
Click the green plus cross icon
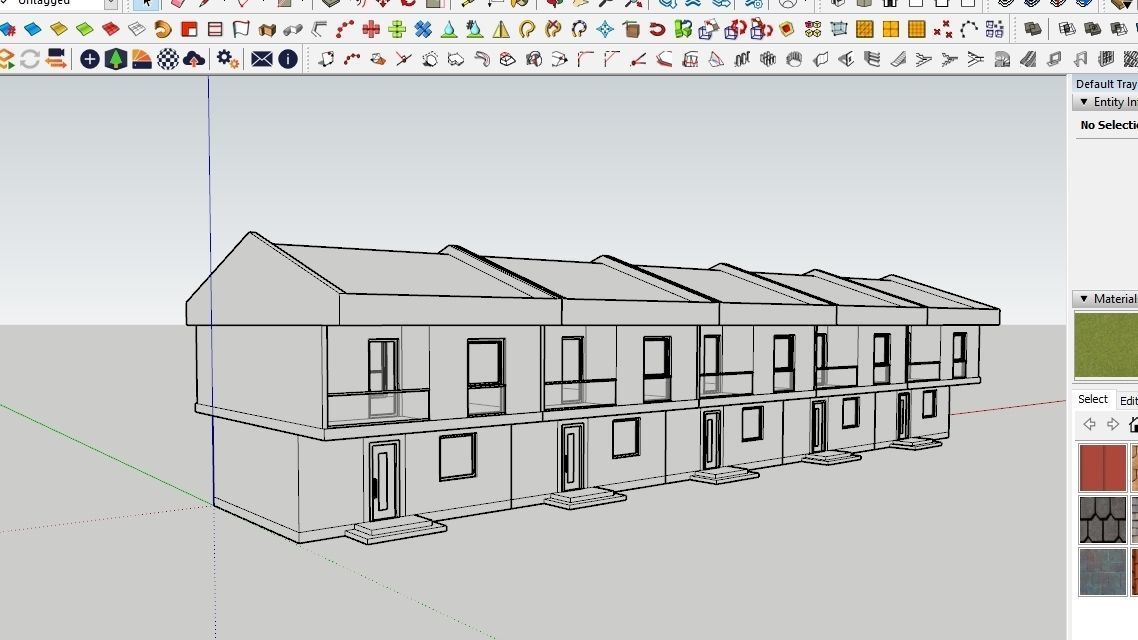tap(397, 29)
